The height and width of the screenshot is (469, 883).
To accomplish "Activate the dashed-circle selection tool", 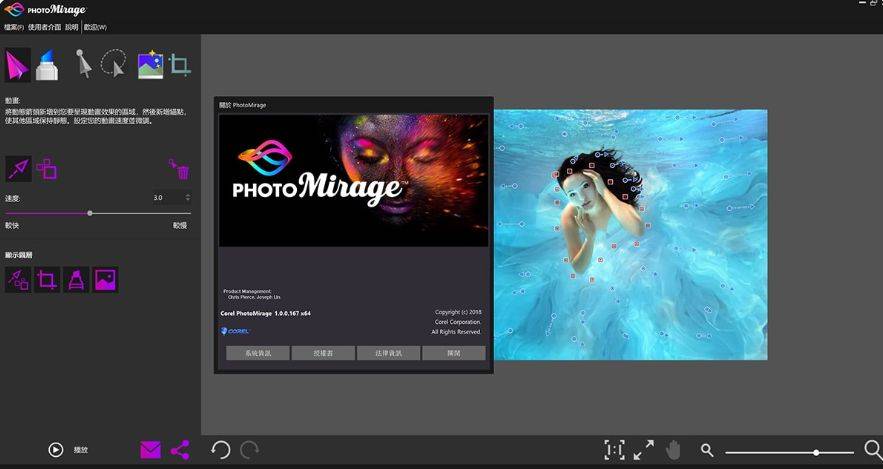I will 114,64.
